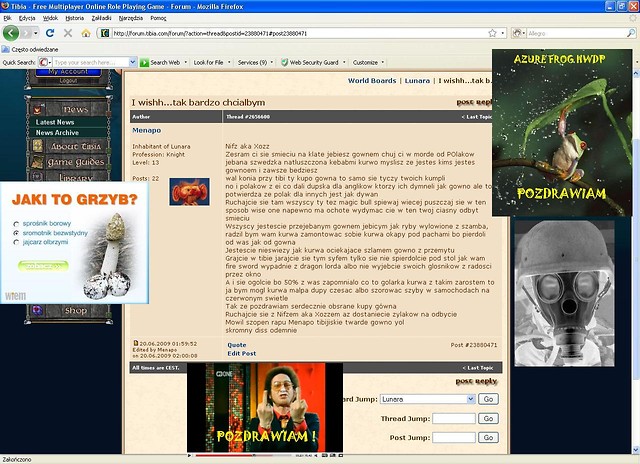Click the grey Forward navigation arrow
The width and height of the screenshot is (640, 464).
26,33
